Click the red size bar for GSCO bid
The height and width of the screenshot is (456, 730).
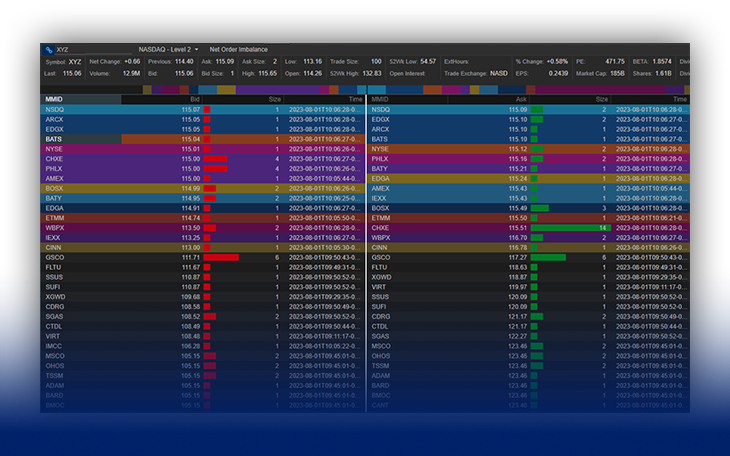coord(221,257)
